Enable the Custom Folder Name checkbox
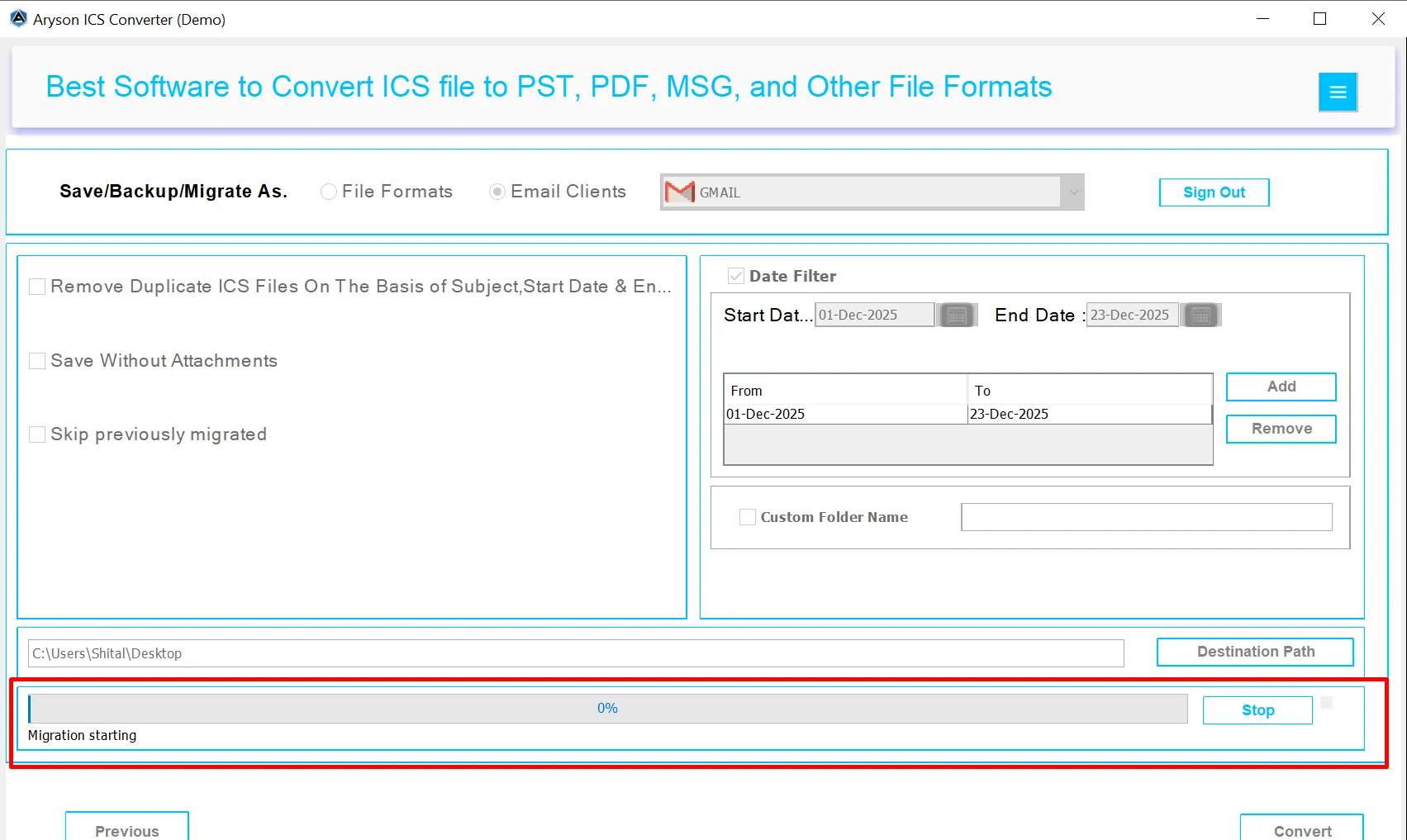This screenshot has width=1407, height=840. [747, 516]
